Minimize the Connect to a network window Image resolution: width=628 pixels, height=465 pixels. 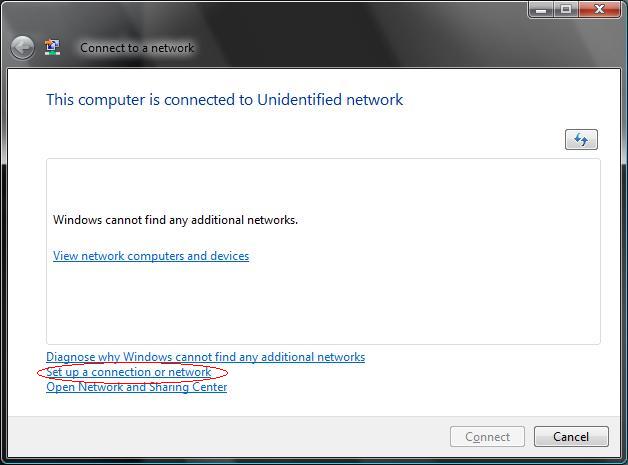(x=541, y=10)
